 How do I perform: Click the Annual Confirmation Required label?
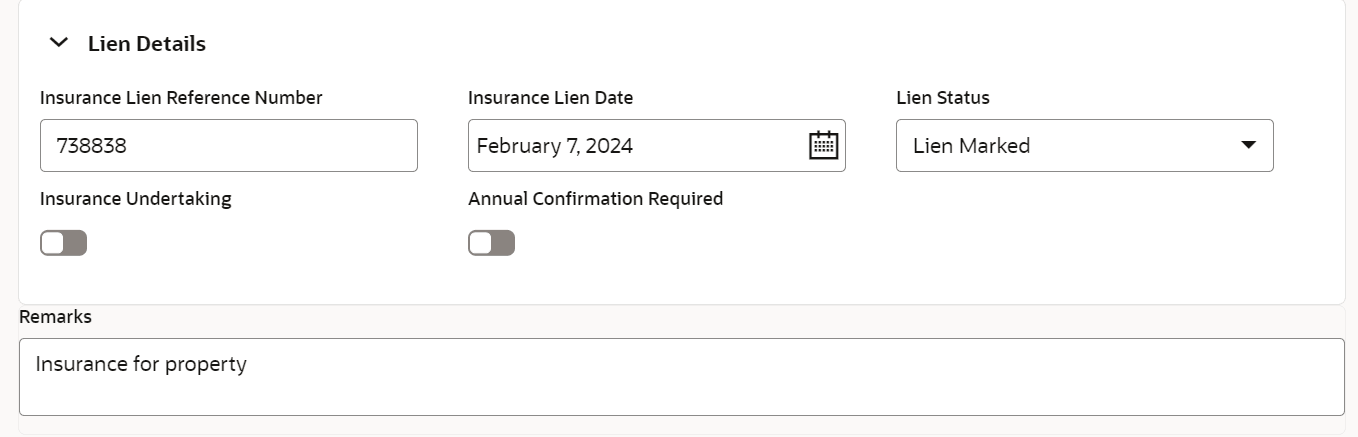(595, 199)
